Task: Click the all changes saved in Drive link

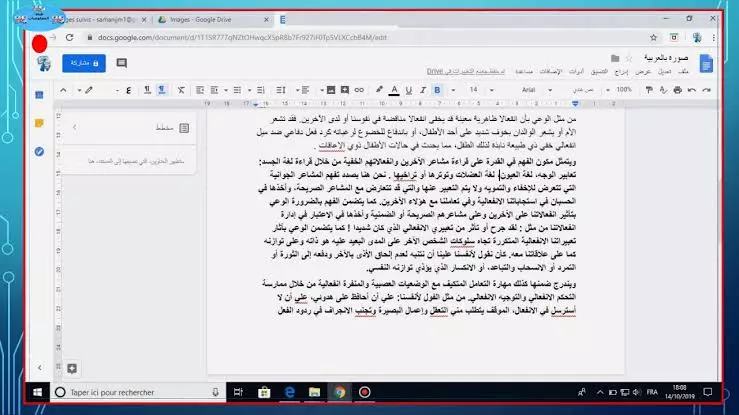Action: pos(466,72)
